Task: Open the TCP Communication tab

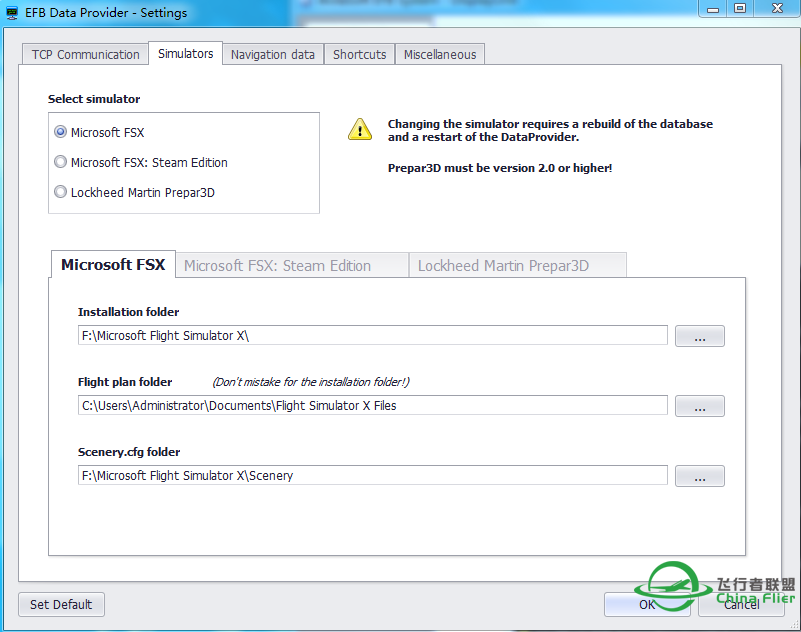Action: [x=85, y=54]
